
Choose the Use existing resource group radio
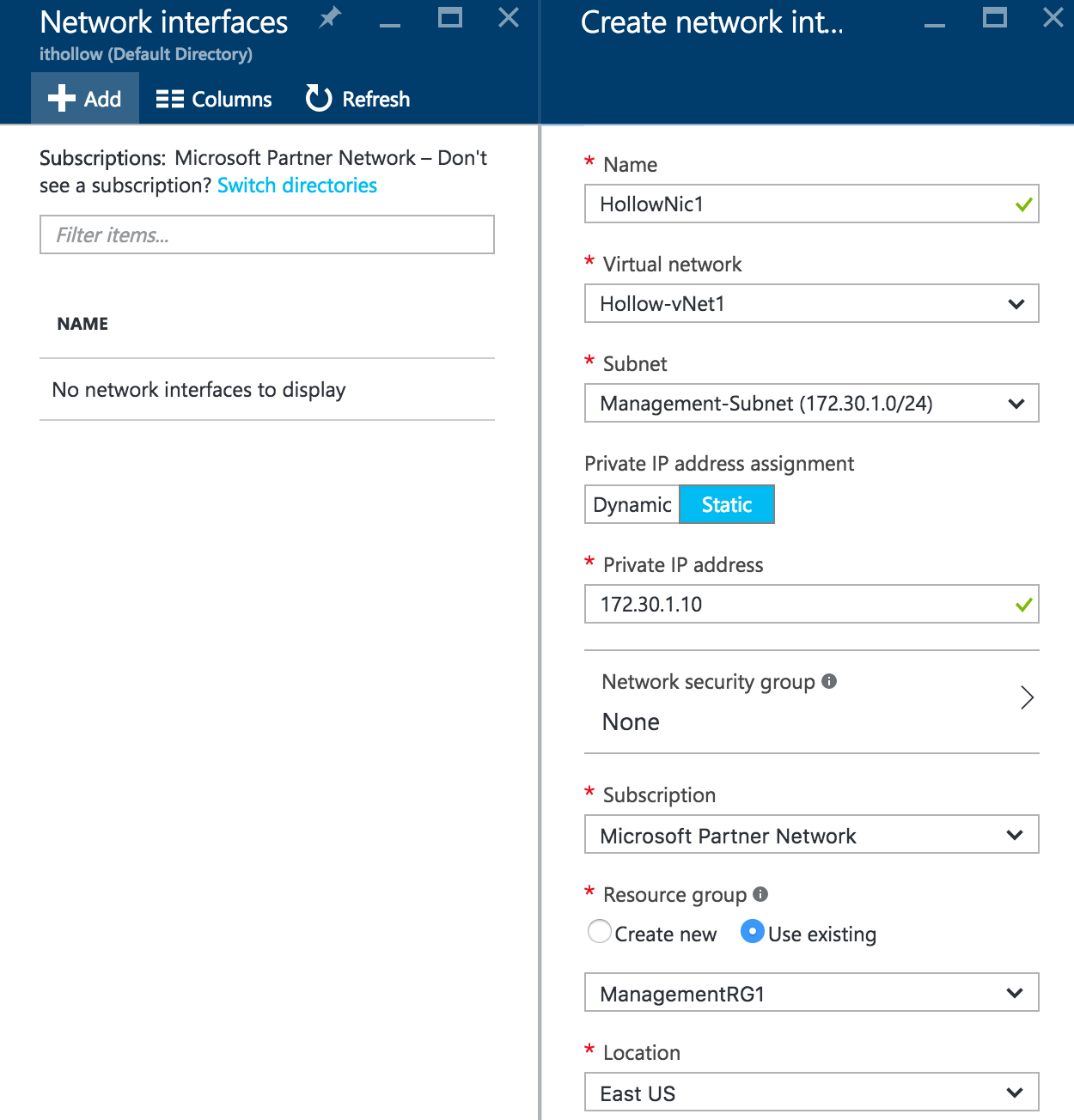(x=753, y=932)
